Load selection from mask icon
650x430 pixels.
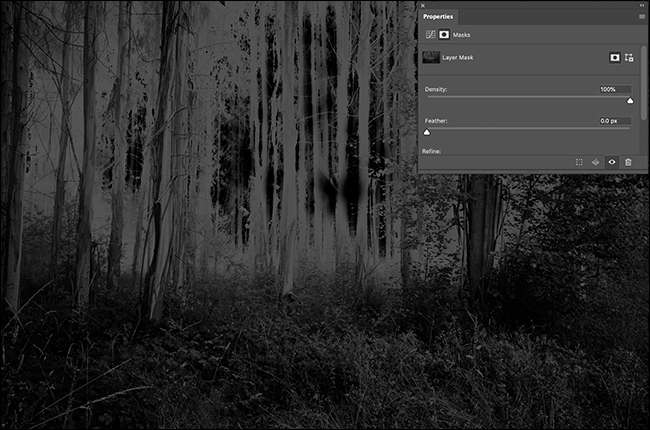(x=579, y=161)
